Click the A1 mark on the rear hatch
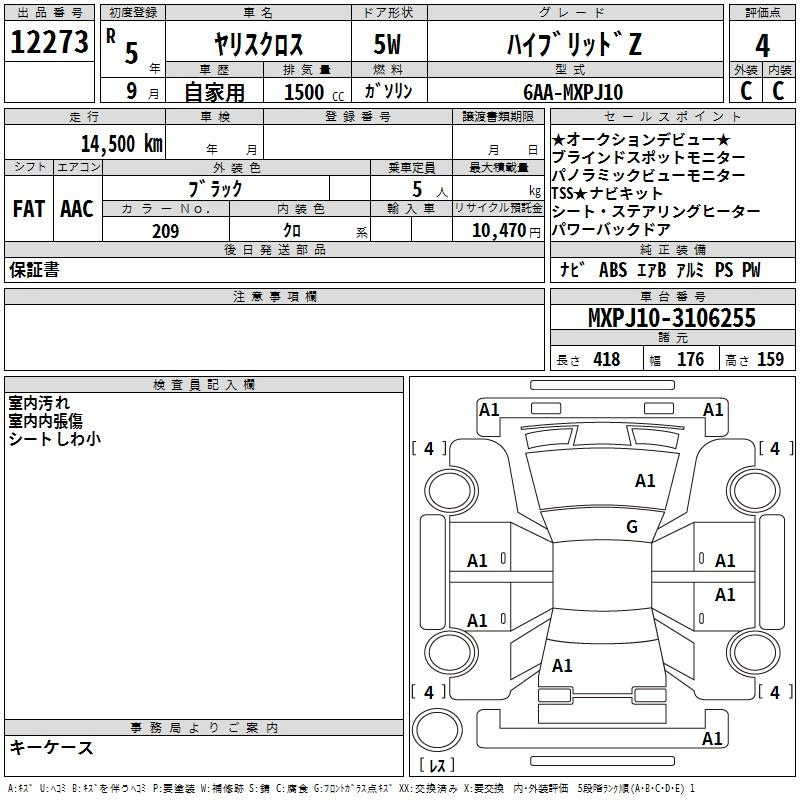This screenshot has width=800, height=800. (x=562, y=665)
